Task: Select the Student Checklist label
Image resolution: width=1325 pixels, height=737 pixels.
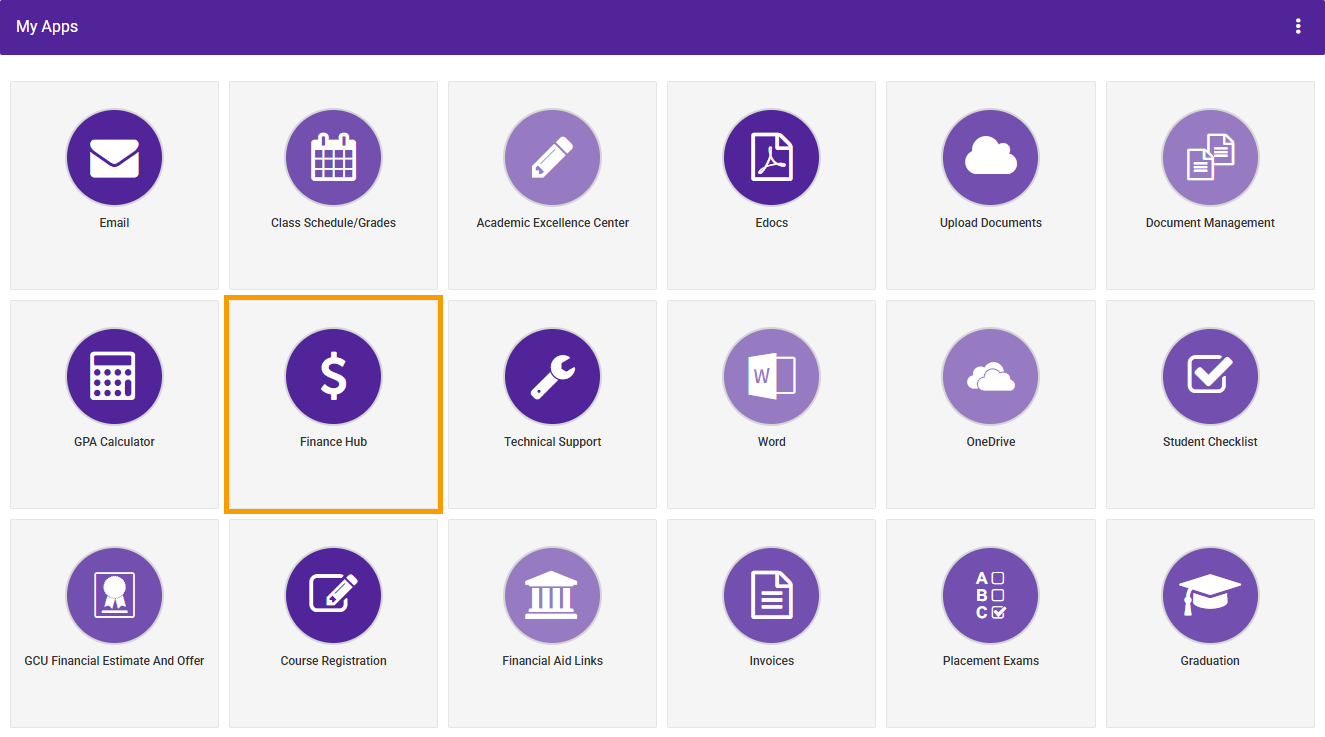Action: [1210, 442]
